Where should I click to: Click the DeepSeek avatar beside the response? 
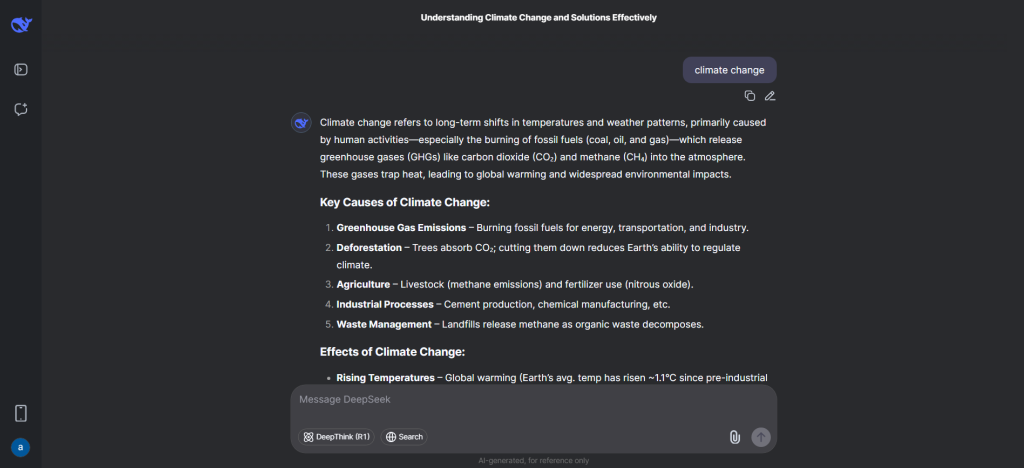(x=301, y=123)
